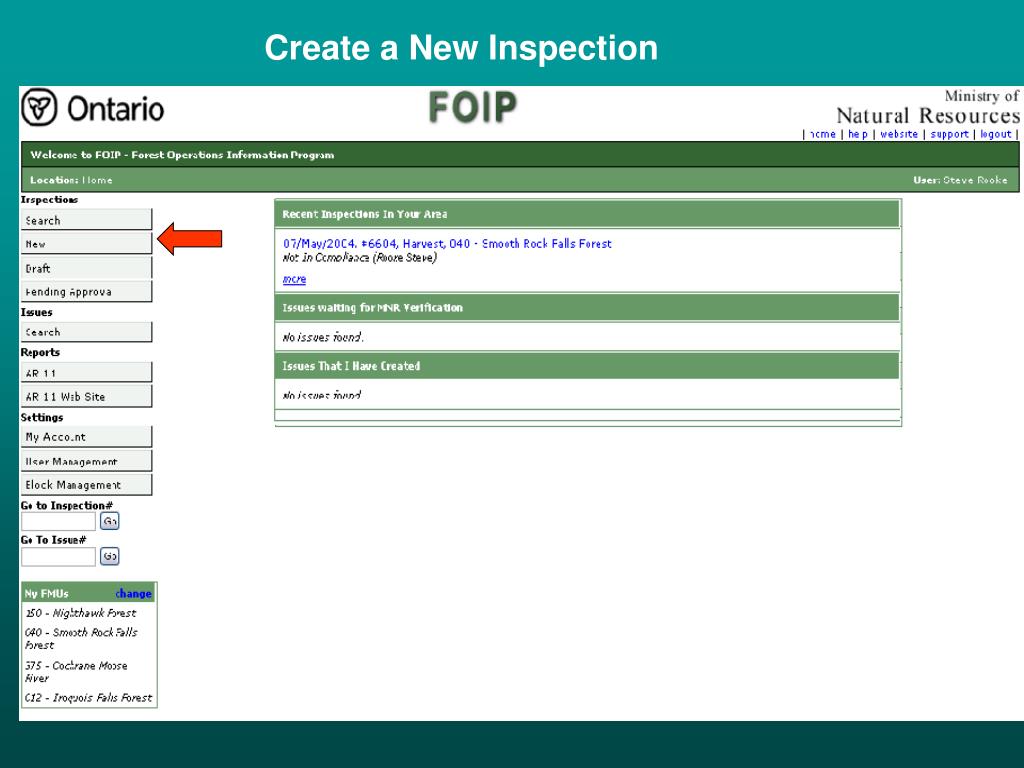Open the AR 11 report

coord(86,373)
